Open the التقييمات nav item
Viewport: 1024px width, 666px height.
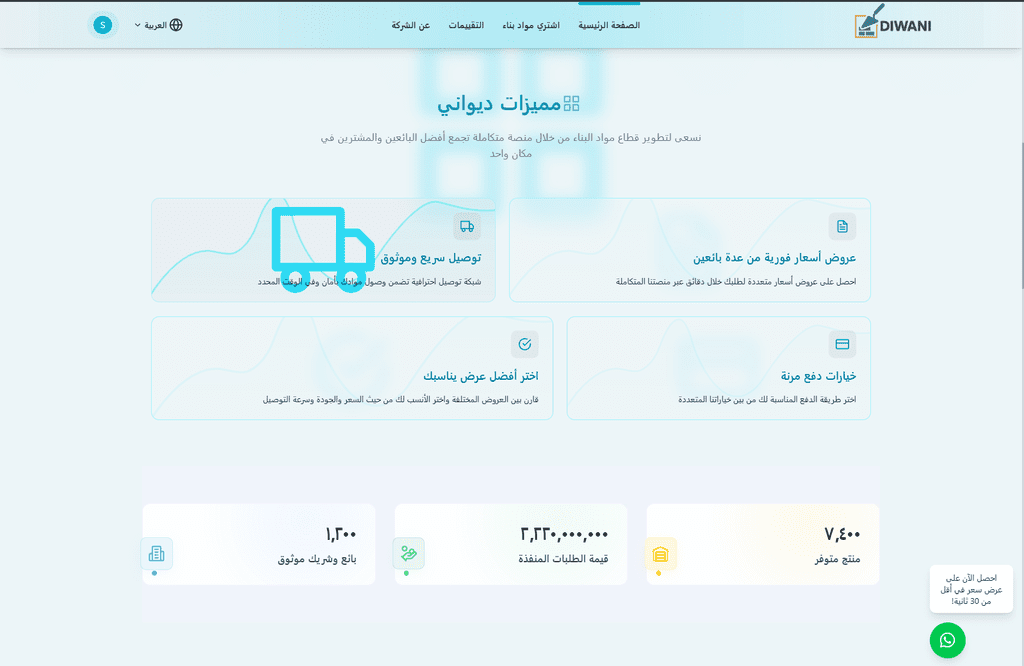pos(466,25)
